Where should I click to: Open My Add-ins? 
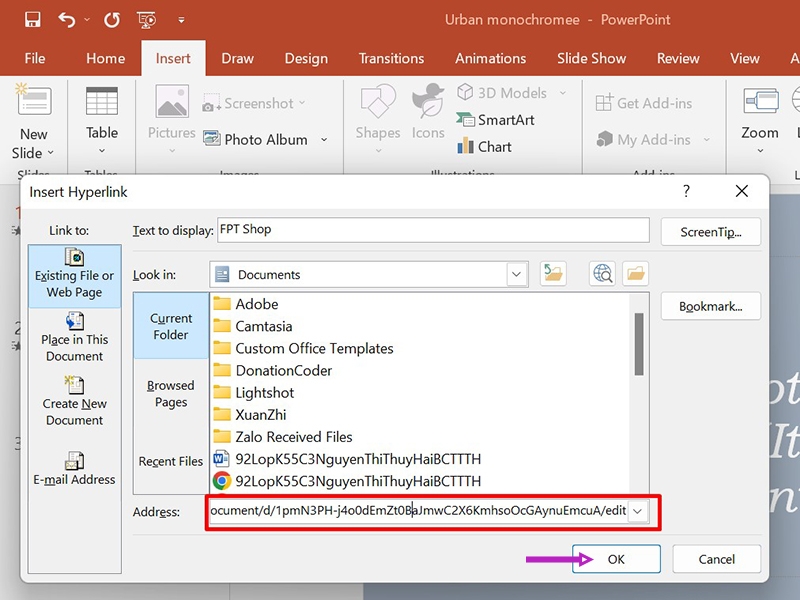643,139
